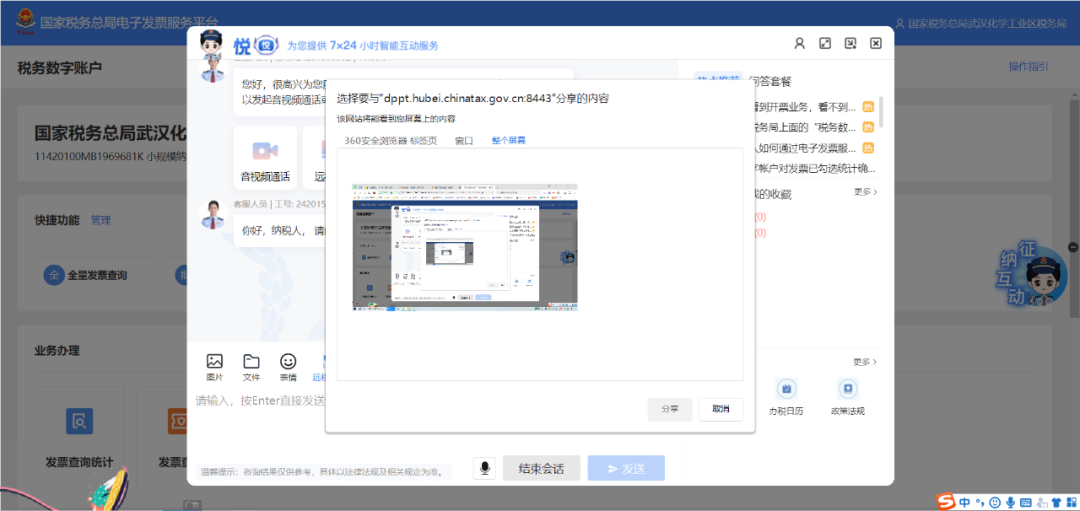
Task: Click 结束会话 to end session
Action: pos(541,468)
